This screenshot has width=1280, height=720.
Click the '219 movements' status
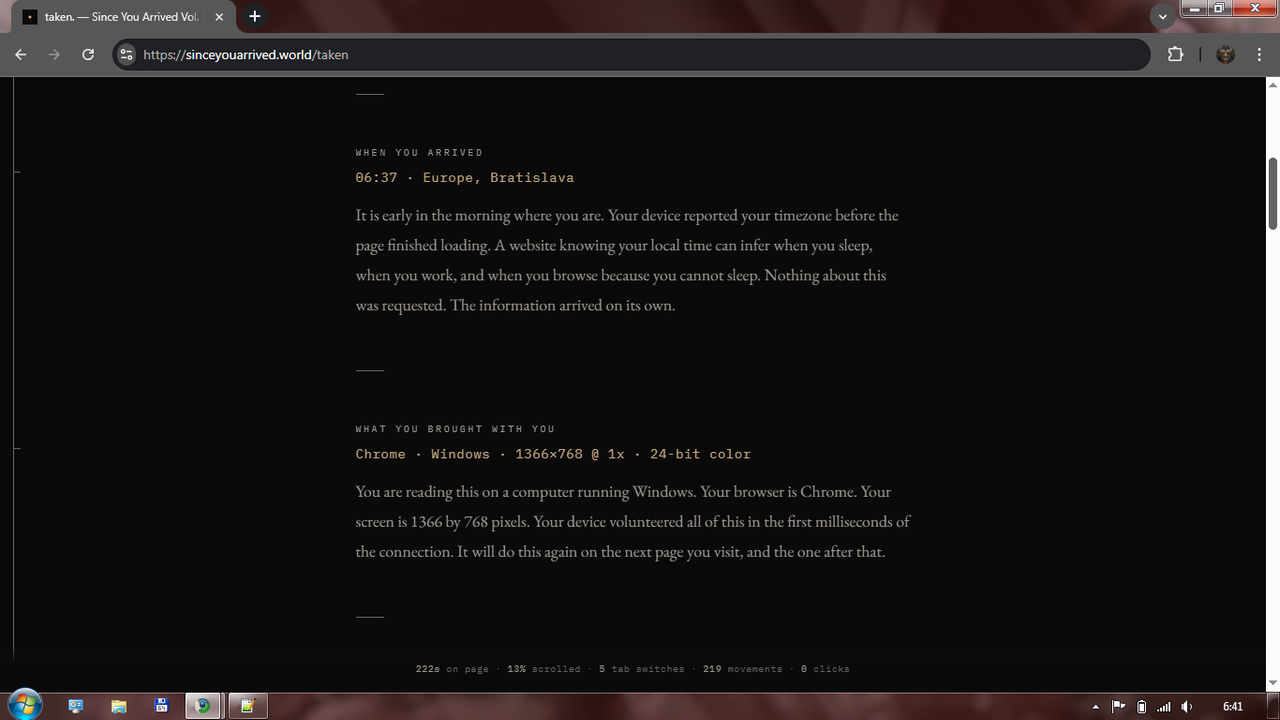(x=743, y=669)
